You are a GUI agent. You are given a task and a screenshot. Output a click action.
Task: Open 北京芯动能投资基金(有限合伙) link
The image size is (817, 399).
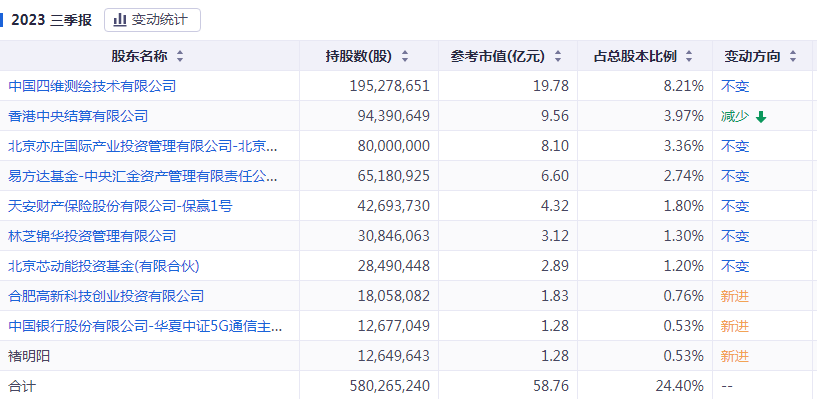104,266
